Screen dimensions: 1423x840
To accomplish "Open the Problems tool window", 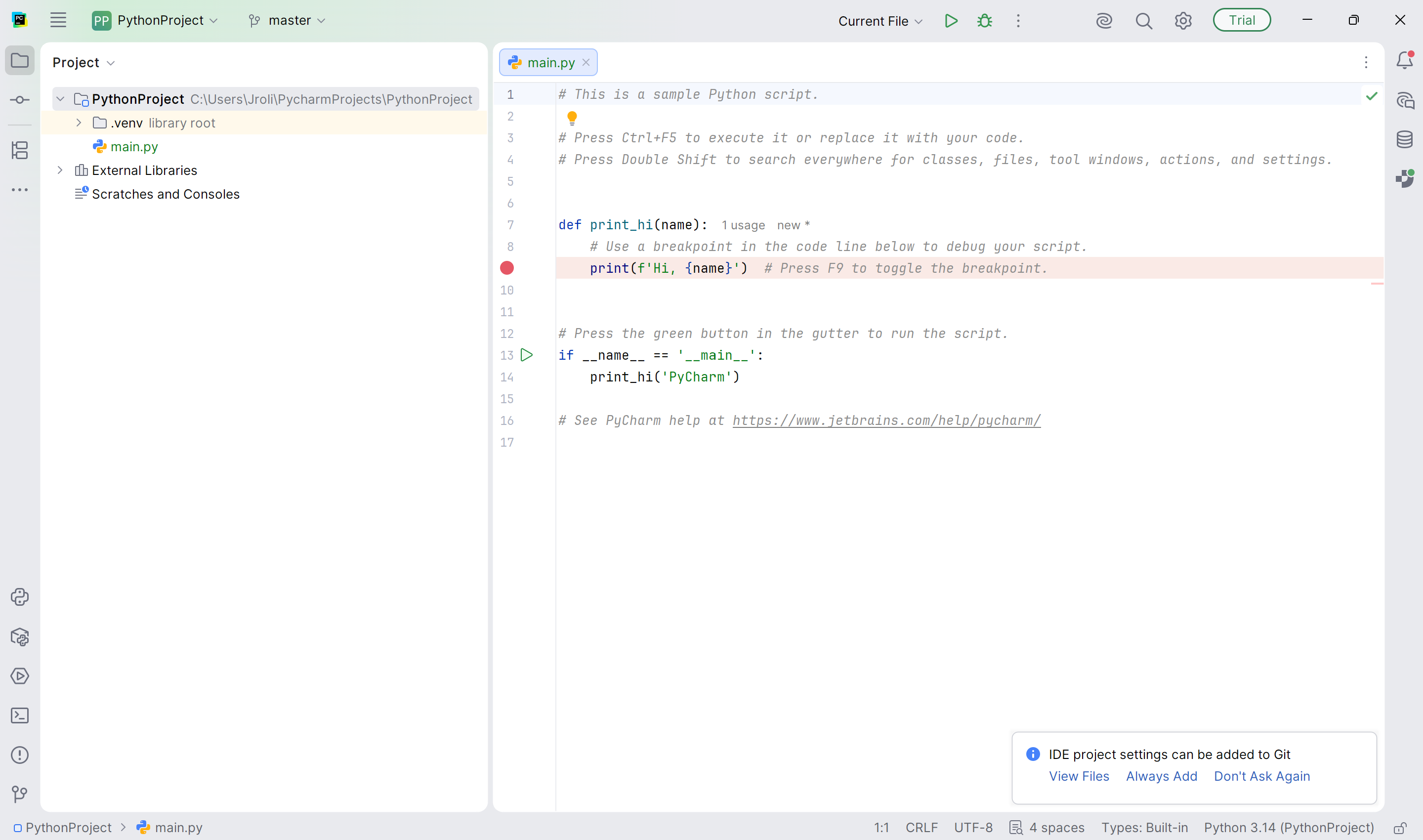I will click(x=20, y=755).
